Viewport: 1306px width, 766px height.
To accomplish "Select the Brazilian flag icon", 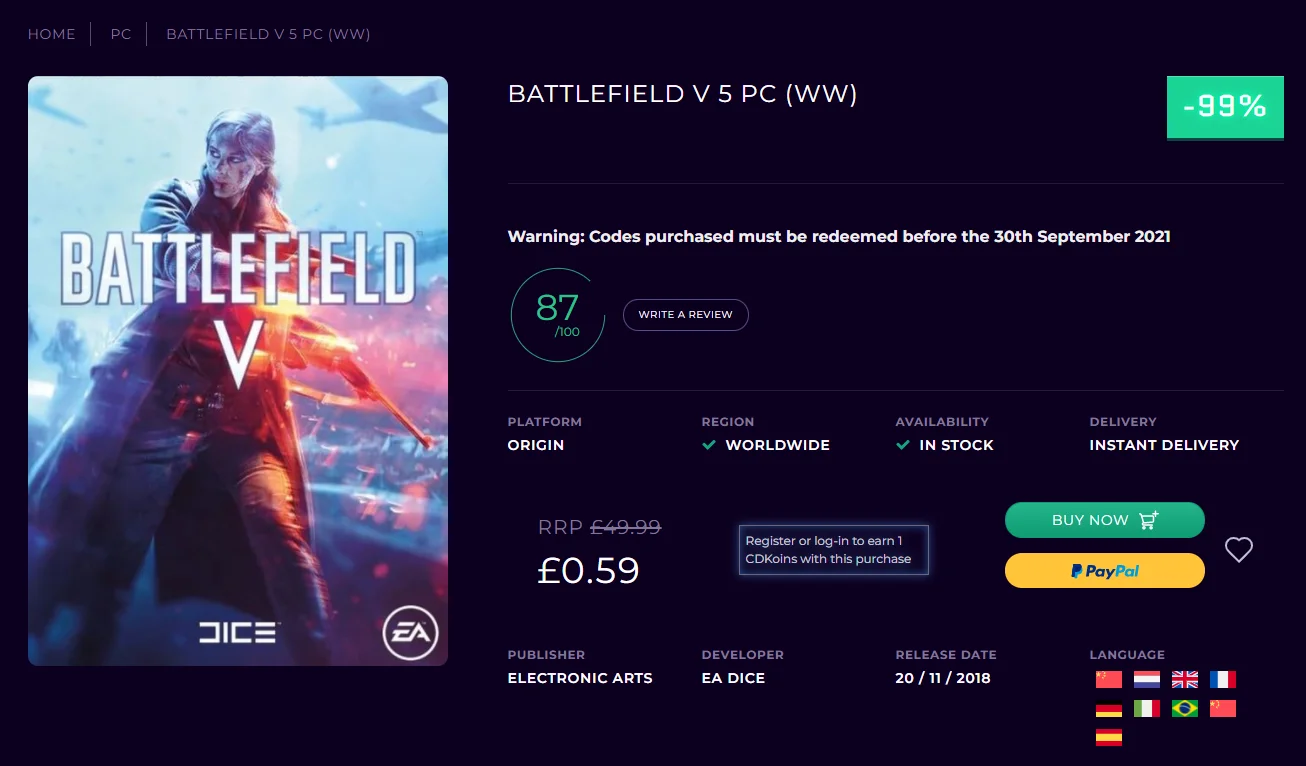I will (x=1185, y=709).
